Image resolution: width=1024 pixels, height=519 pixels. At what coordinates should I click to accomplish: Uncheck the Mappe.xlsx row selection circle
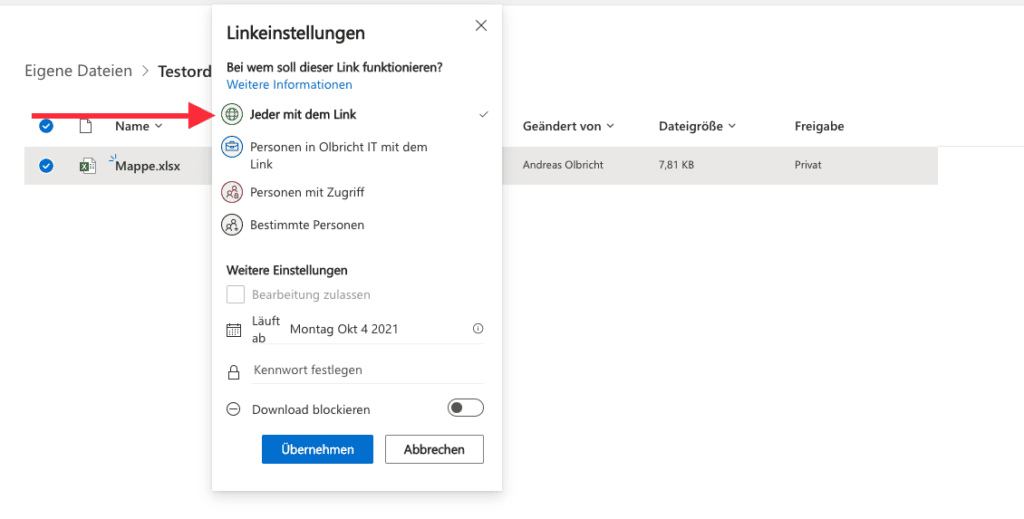(x=46, y=166)
